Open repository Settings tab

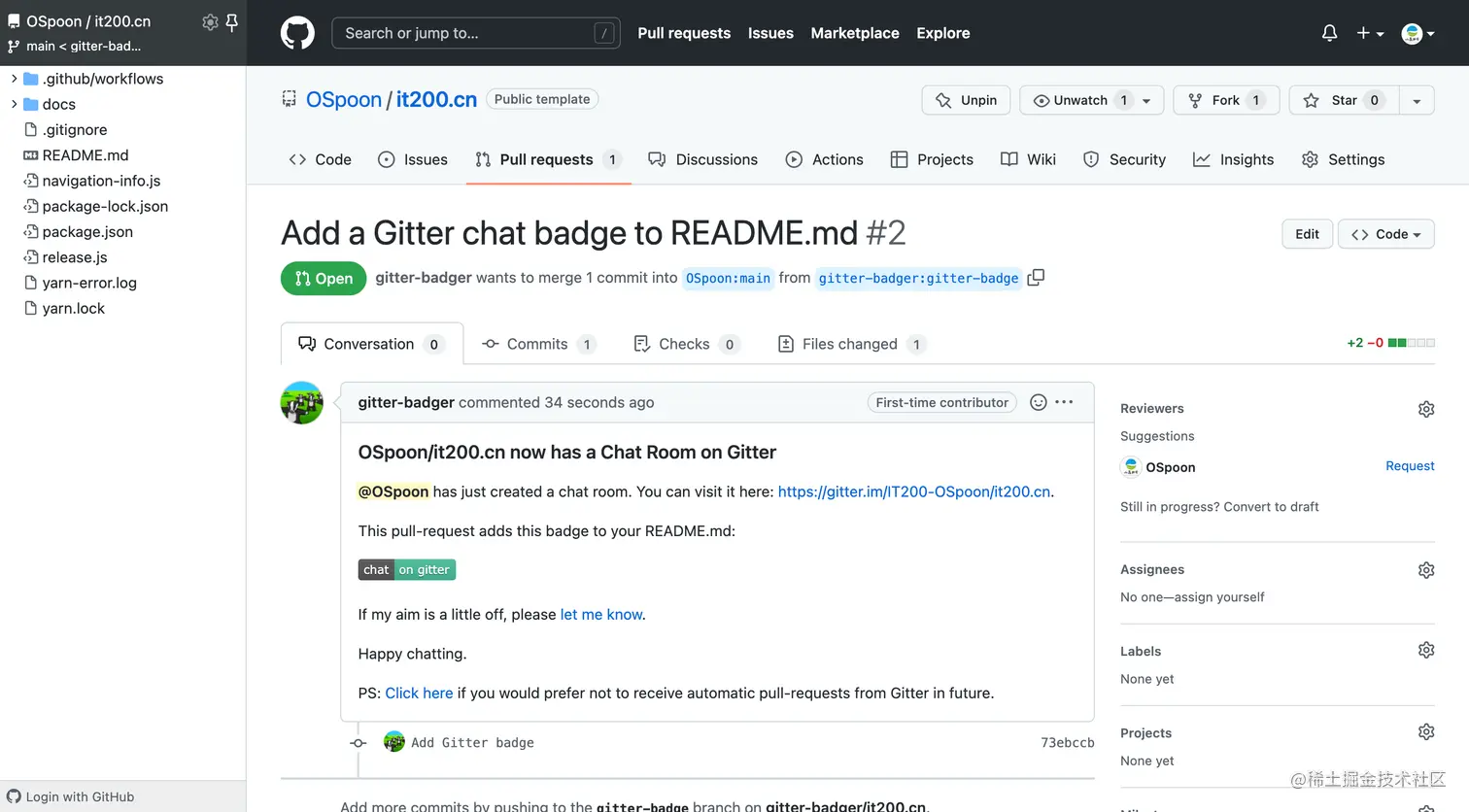(1343, 159)
